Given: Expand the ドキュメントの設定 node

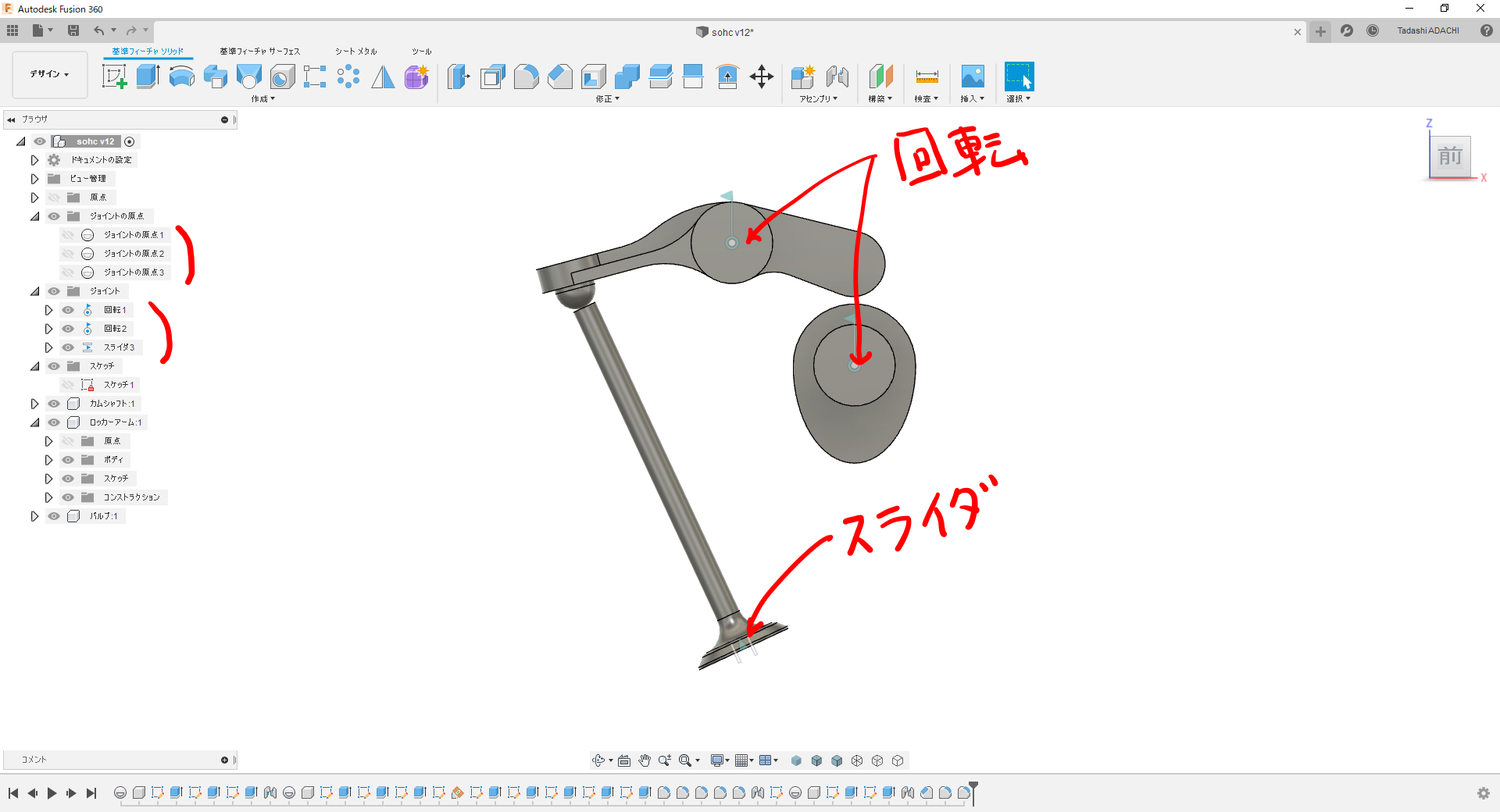Looking at the screenshot, I should pos(34,160).
